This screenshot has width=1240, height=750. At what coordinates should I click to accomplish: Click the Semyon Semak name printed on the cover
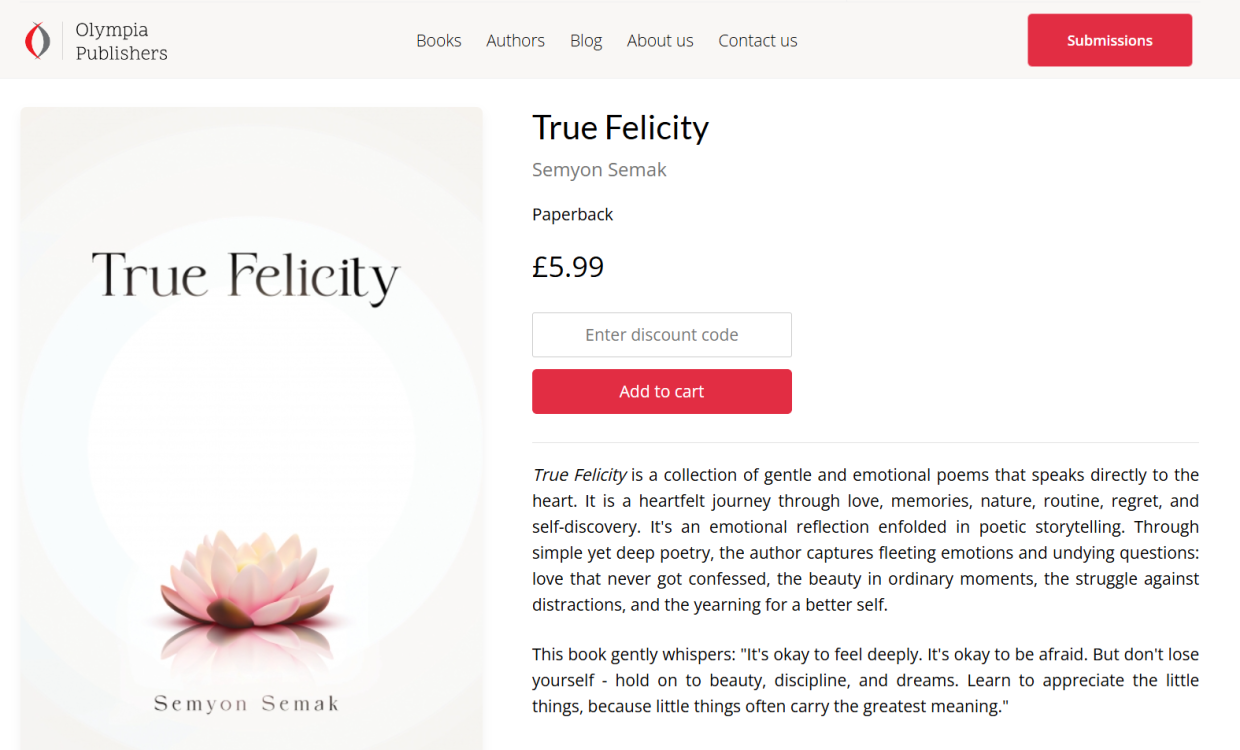246,704
